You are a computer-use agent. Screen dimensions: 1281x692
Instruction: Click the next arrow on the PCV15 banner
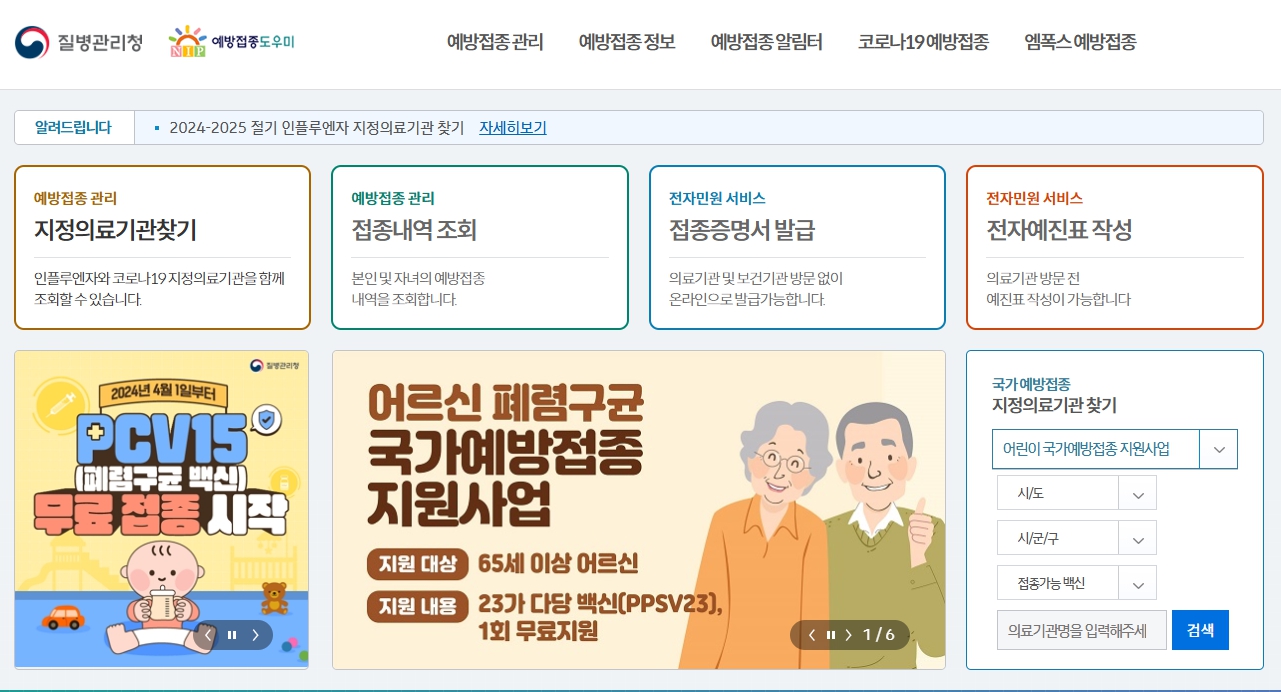[256, 634]
